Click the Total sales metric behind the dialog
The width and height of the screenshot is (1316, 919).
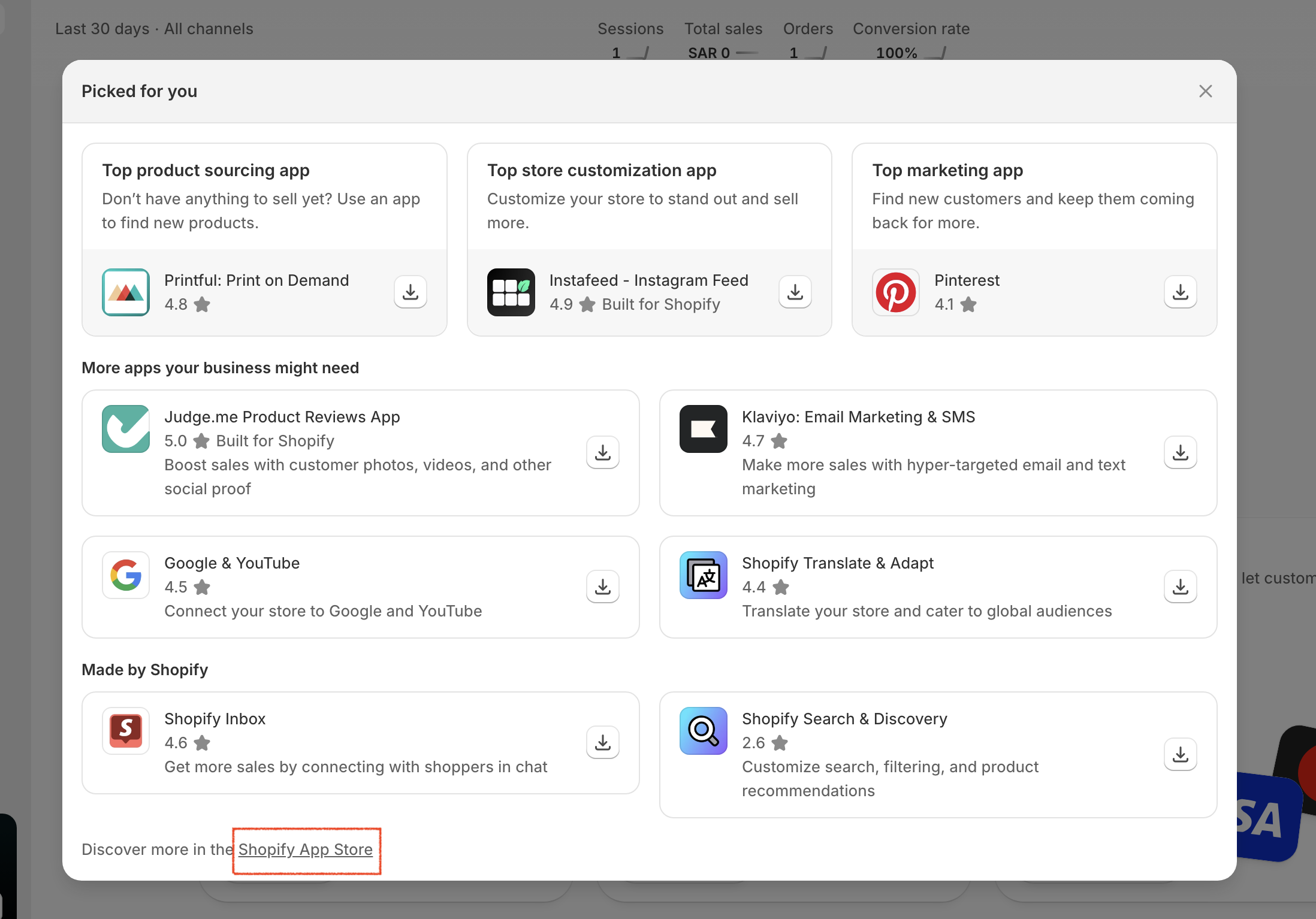723,41
